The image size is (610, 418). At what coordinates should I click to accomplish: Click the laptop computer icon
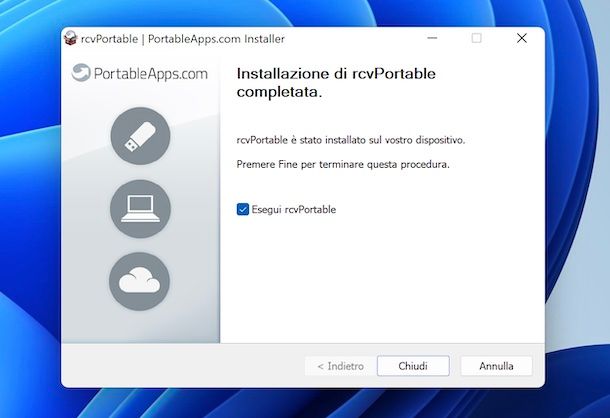pos(140,209)
